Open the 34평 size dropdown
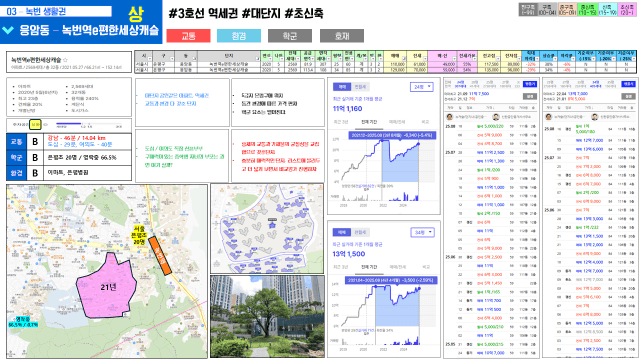This screenshot has height=360, width=640. (422, 233)
